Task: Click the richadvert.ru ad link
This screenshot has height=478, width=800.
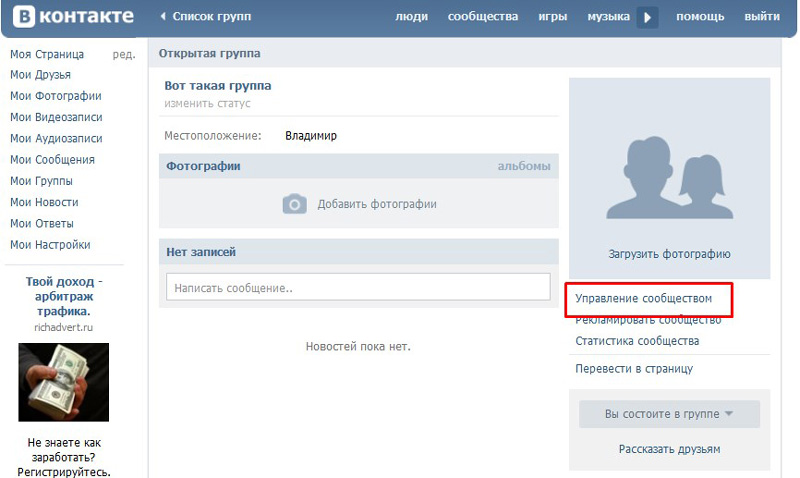Action: pos(64,328)
